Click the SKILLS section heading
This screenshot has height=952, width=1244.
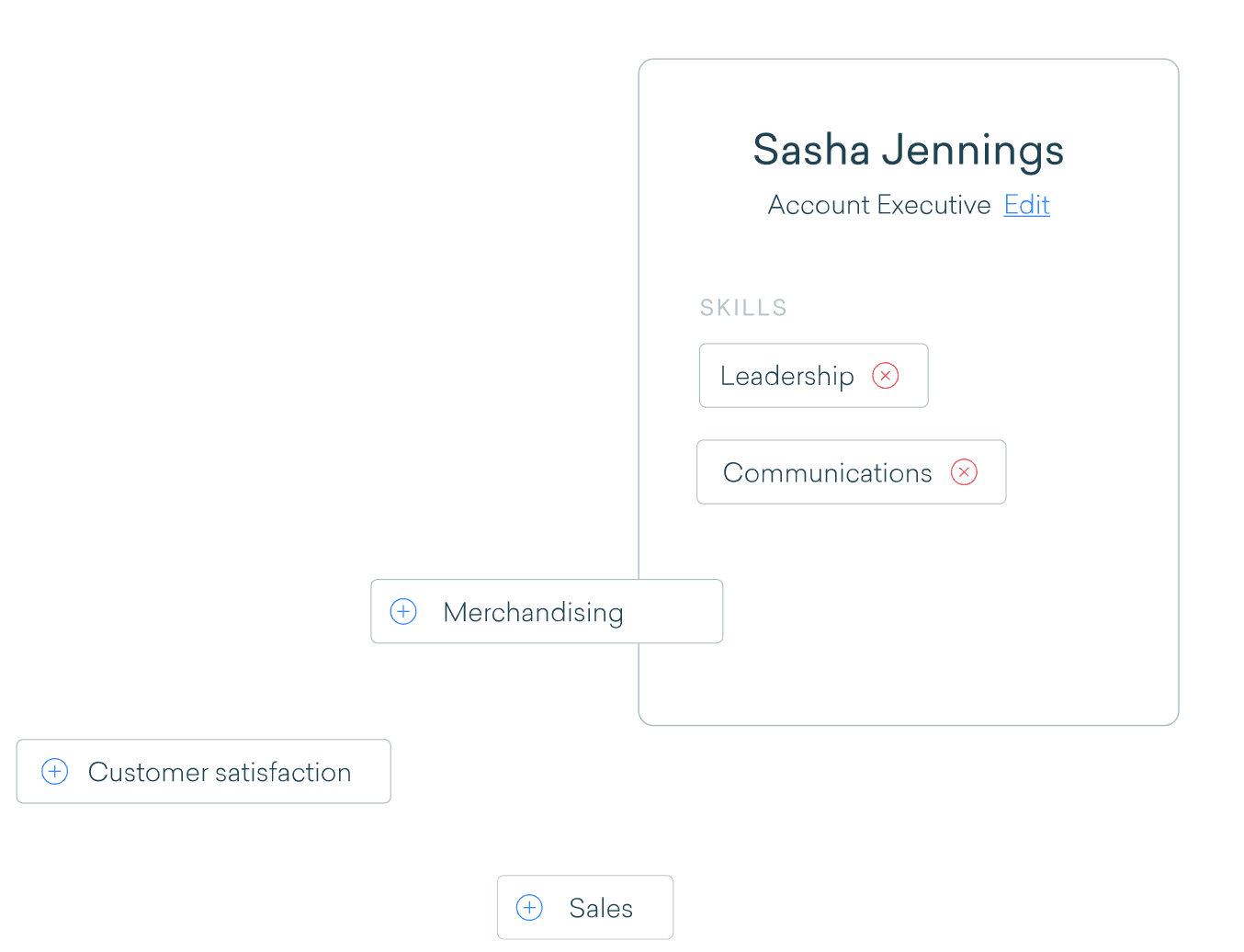point(743,308)
